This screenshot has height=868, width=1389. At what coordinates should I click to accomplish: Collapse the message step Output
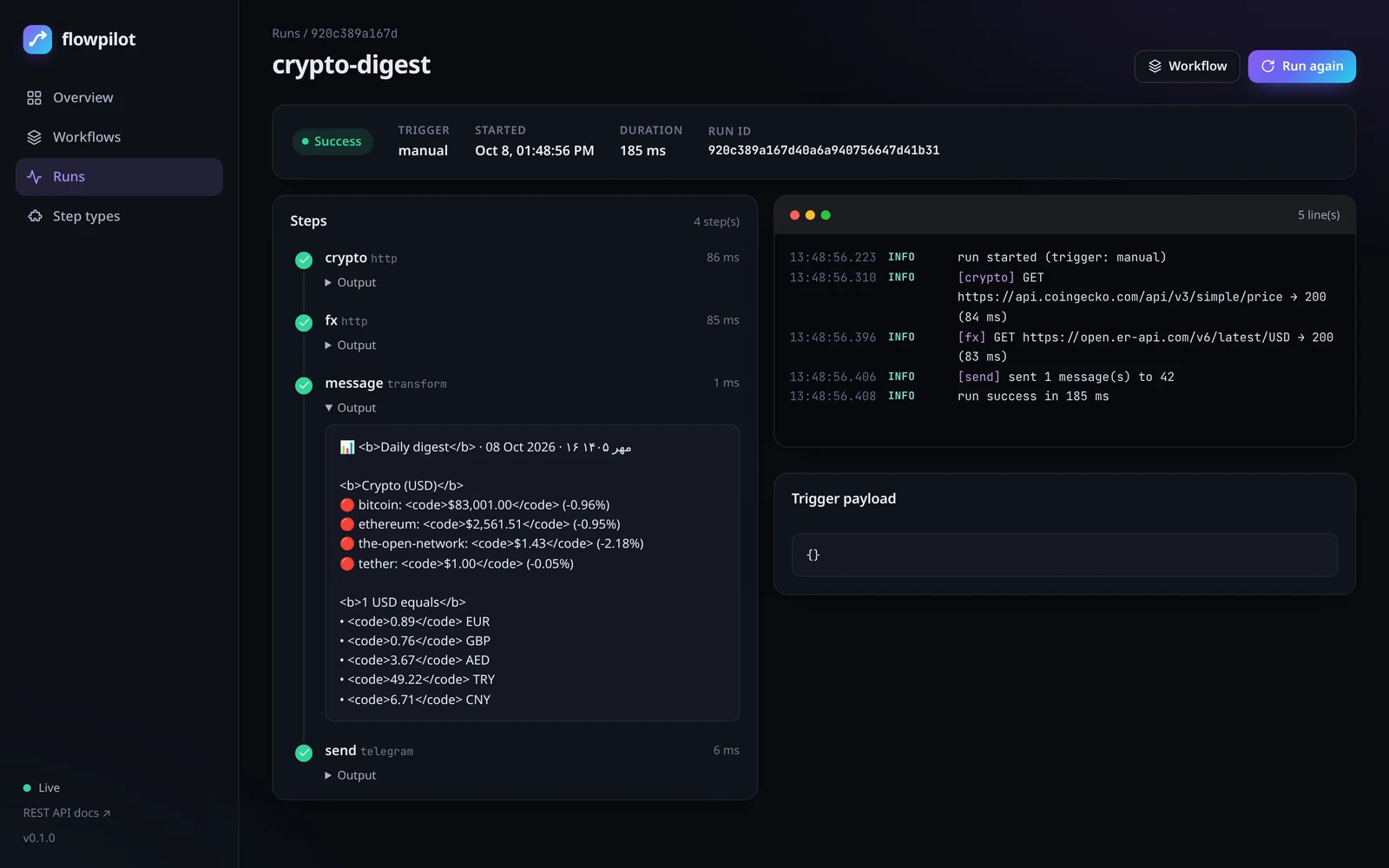coord(351,408)
